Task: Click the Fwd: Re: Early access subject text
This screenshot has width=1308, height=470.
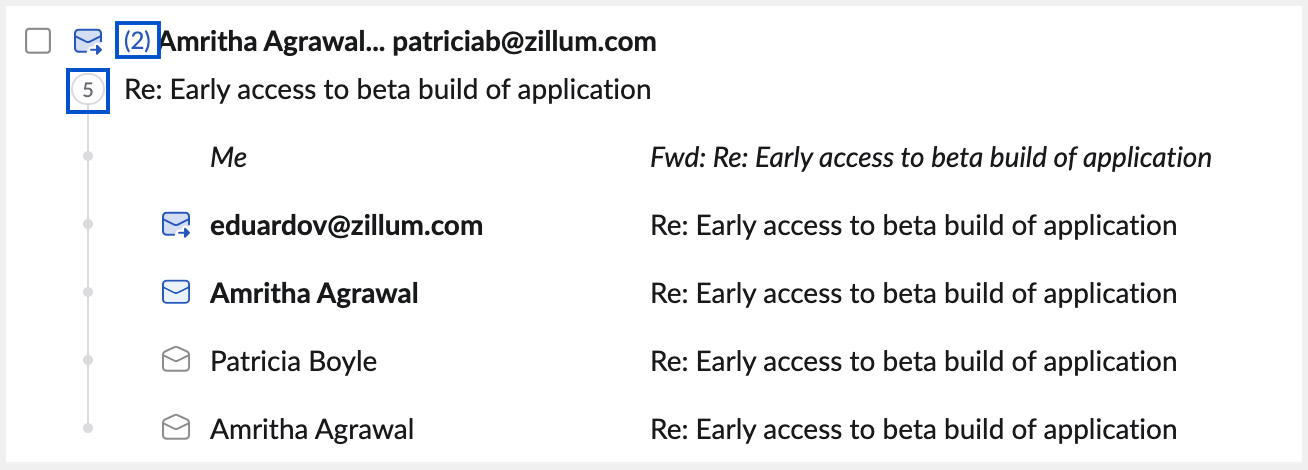Action: click(930, 158)
